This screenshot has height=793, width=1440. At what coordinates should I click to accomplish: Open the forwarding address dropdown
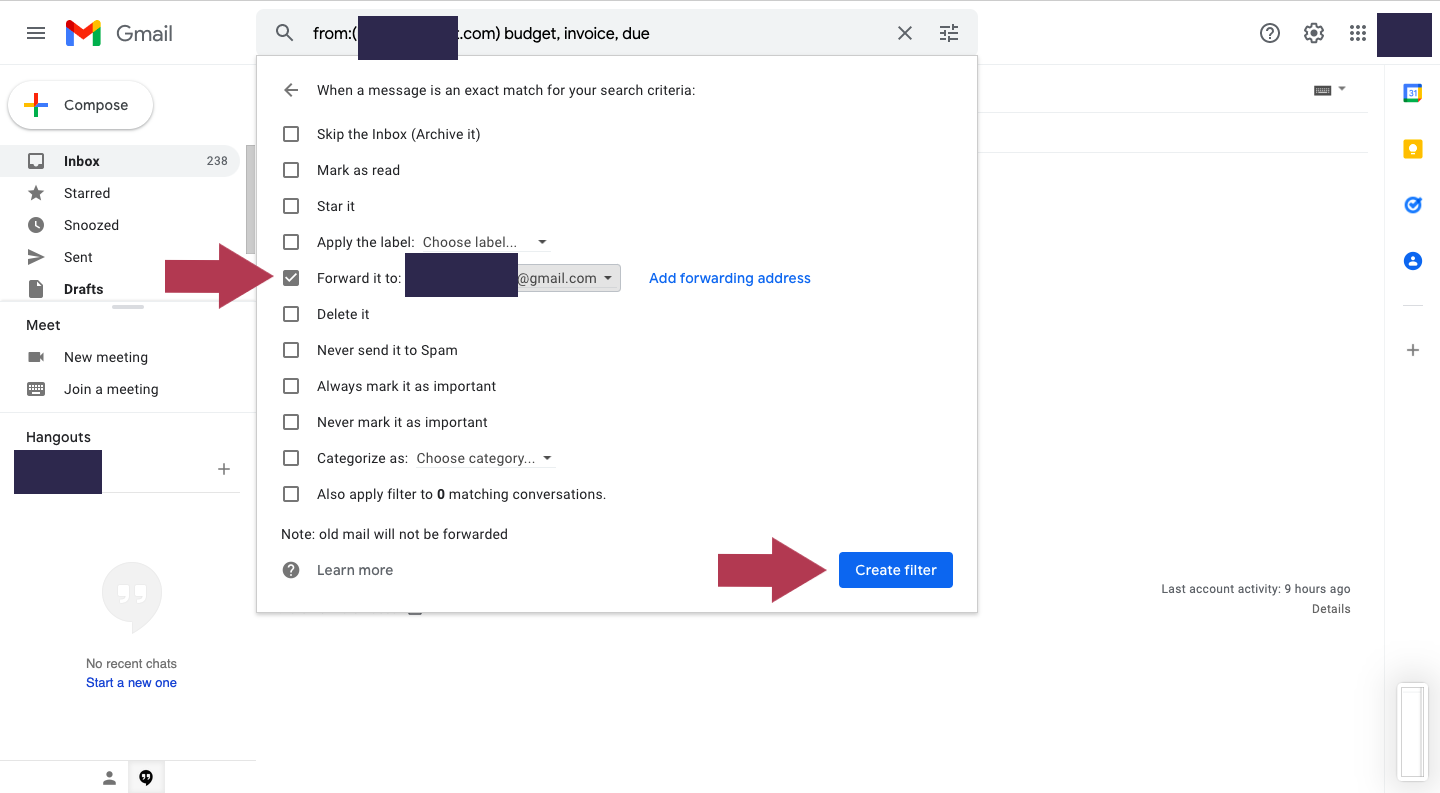coord(607,277)
